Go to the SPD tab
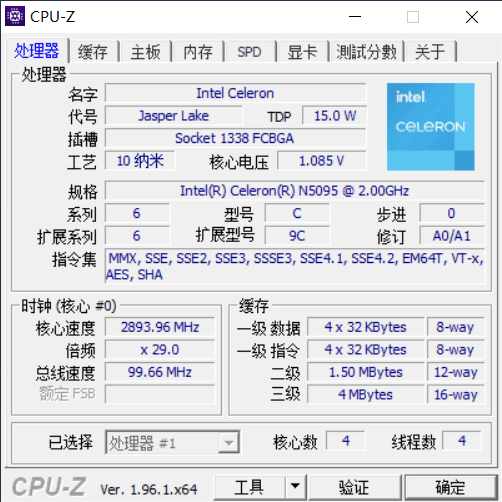The width and height of the screenshot is (502, 502). click(x=250, y=52)
